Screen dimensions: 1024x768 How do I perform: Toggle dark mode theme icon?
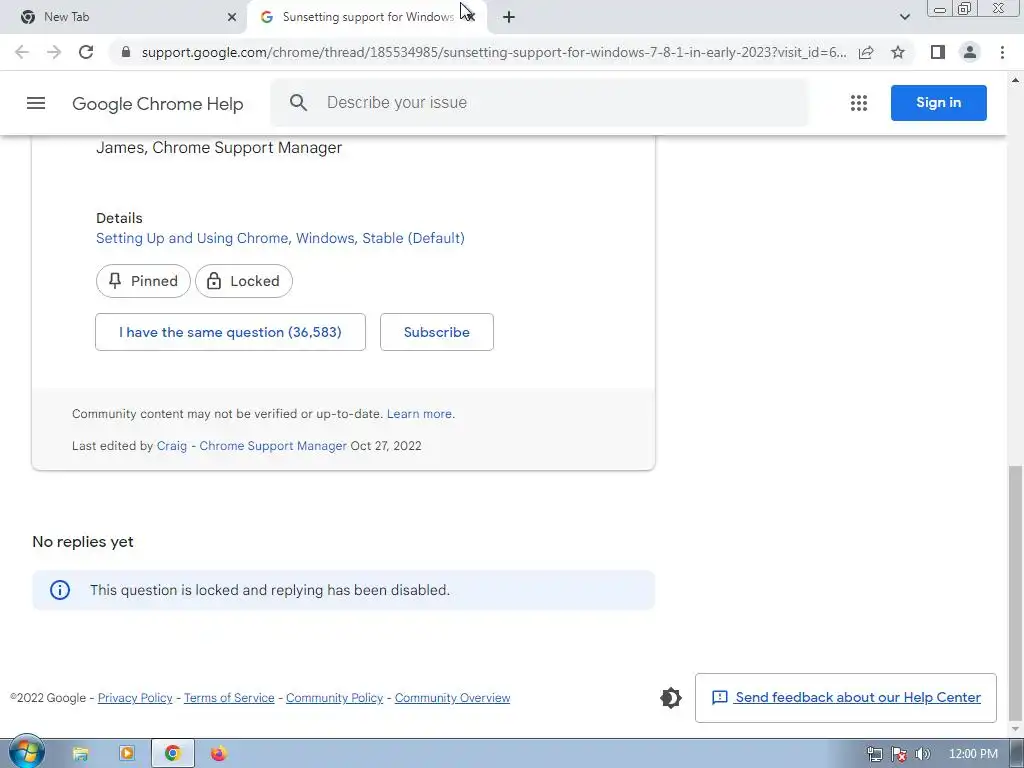pos(671,697)
